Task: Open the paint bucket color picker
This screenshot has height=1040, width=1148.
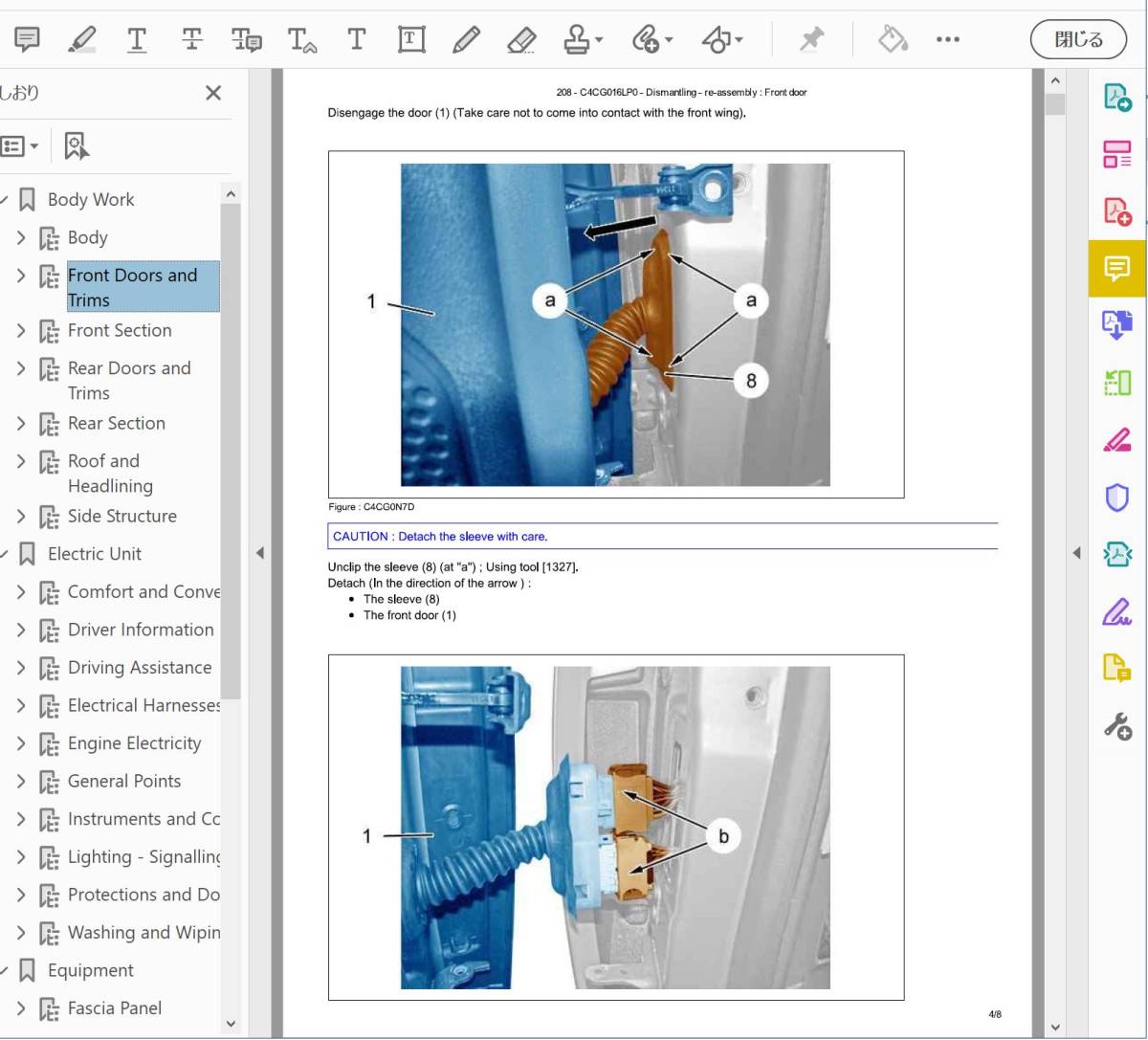Action: pyautogui.click(x=893, y=39)
